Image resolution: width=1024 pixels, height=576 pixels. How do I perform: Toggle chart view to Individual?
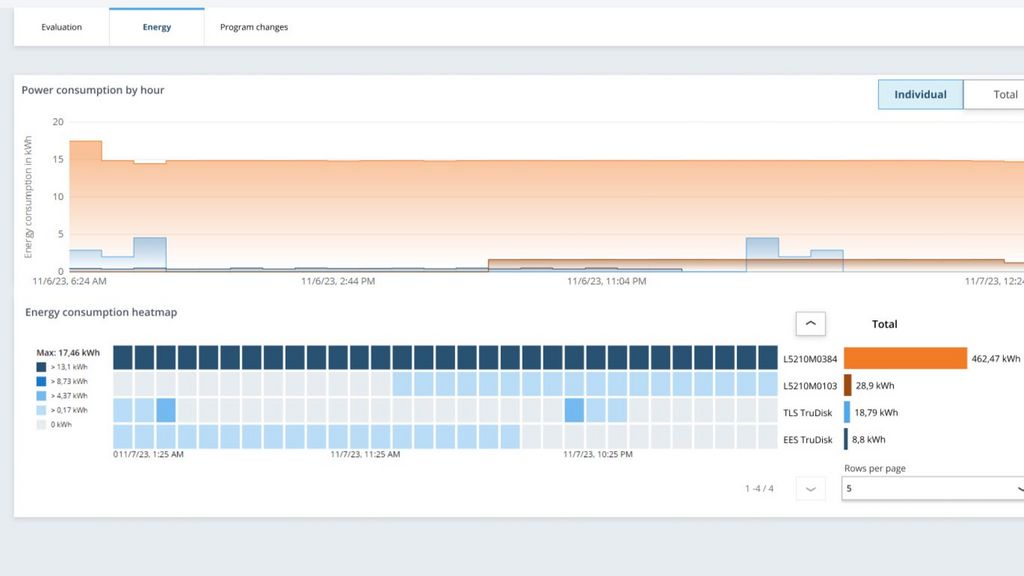pyautogui.click(x=920, y=95)
